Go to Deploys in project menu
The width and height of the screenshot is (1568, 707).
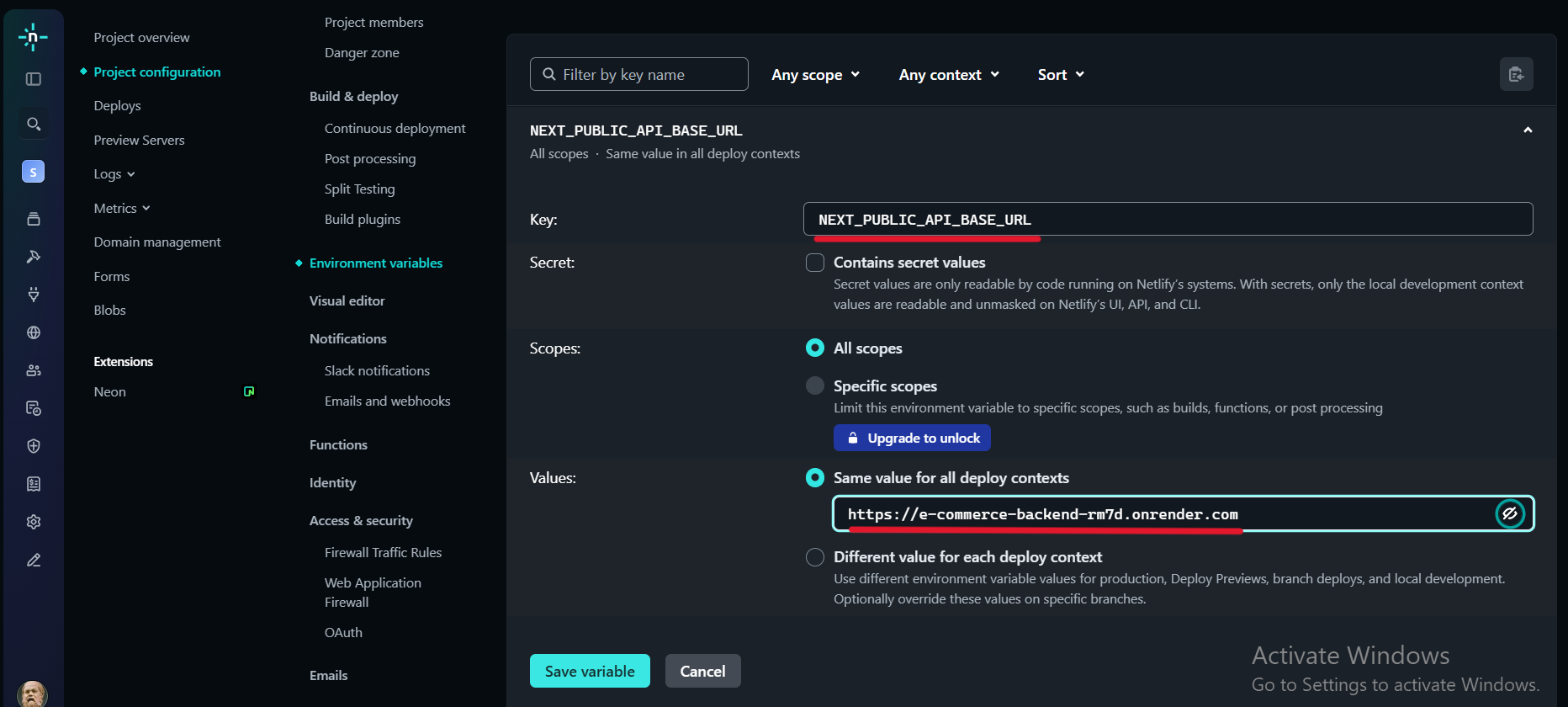point(118,106)
